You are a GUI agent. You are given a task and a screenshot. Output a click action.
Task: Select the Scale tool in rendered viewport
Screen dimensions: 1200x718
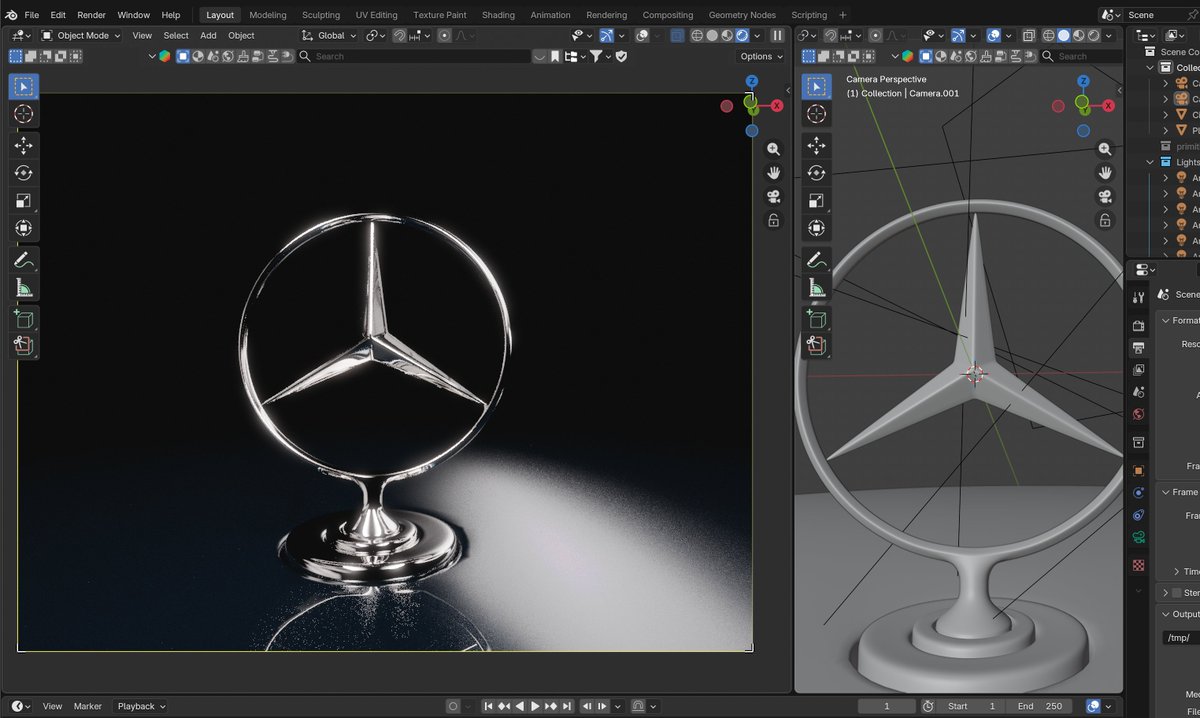point(24,200)
